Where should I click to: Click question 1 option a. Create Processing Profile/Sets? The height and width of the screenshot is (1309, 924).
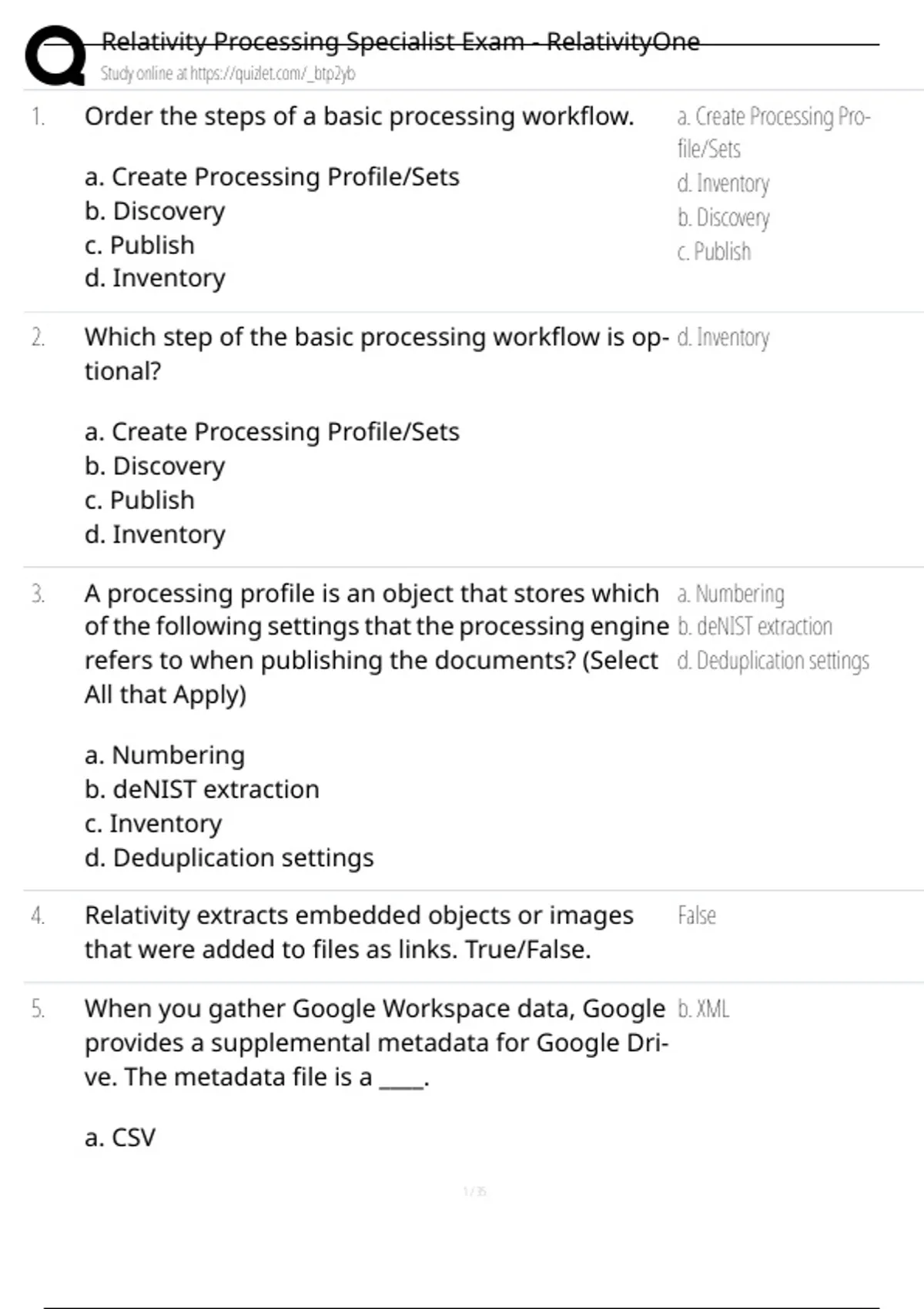tap(272, 177)
